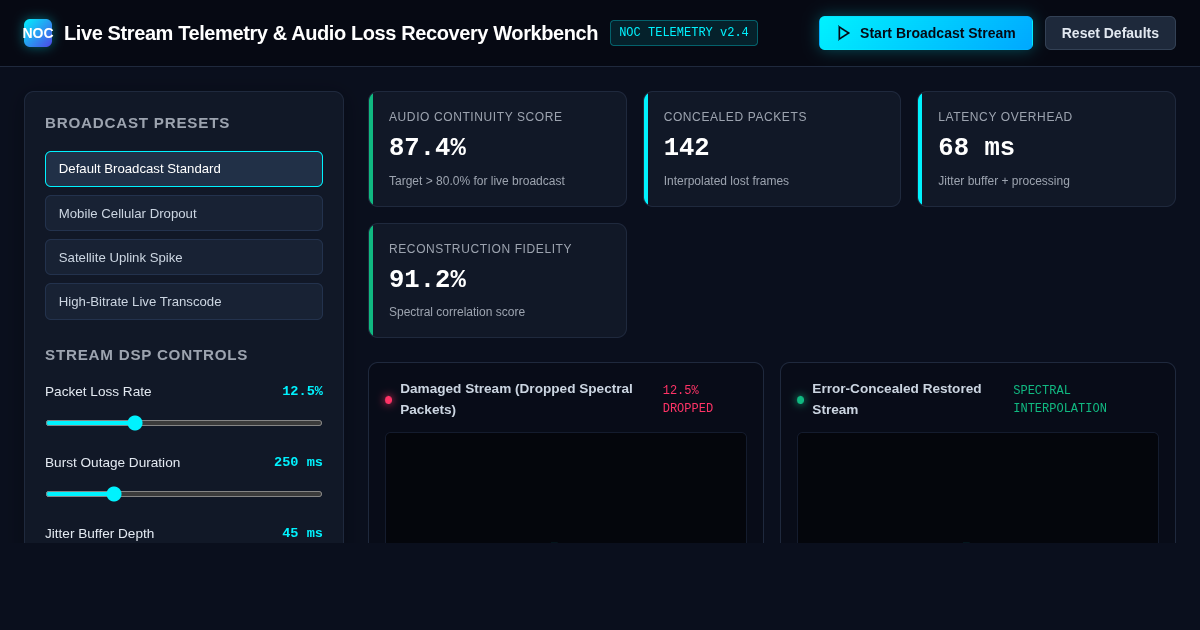Click the 12.5% DROPPED label
This screenshot has width=1200, height=630.
(688, 400)
